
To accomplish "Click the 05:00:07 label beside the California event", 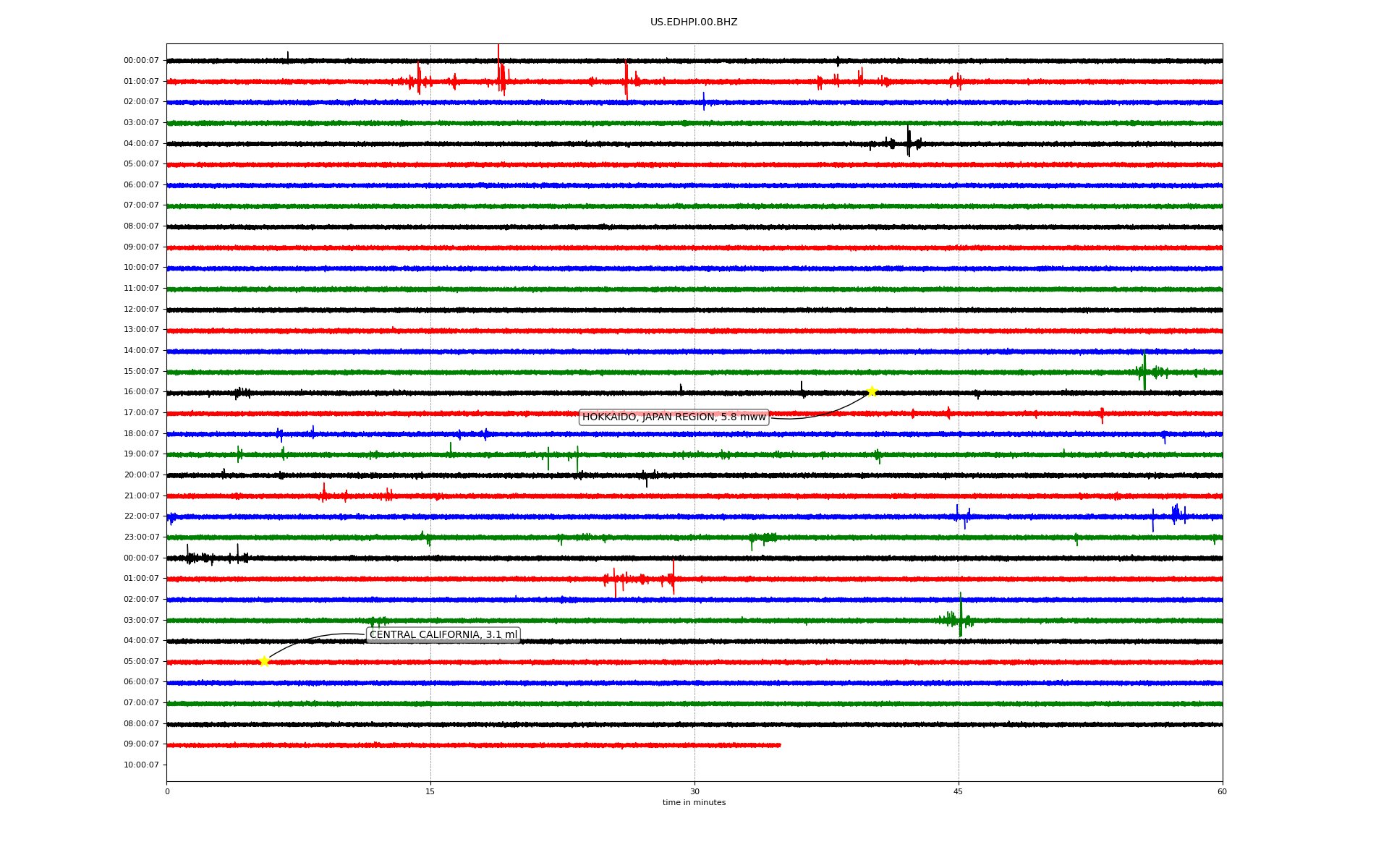I will click(x=141, y=661).
